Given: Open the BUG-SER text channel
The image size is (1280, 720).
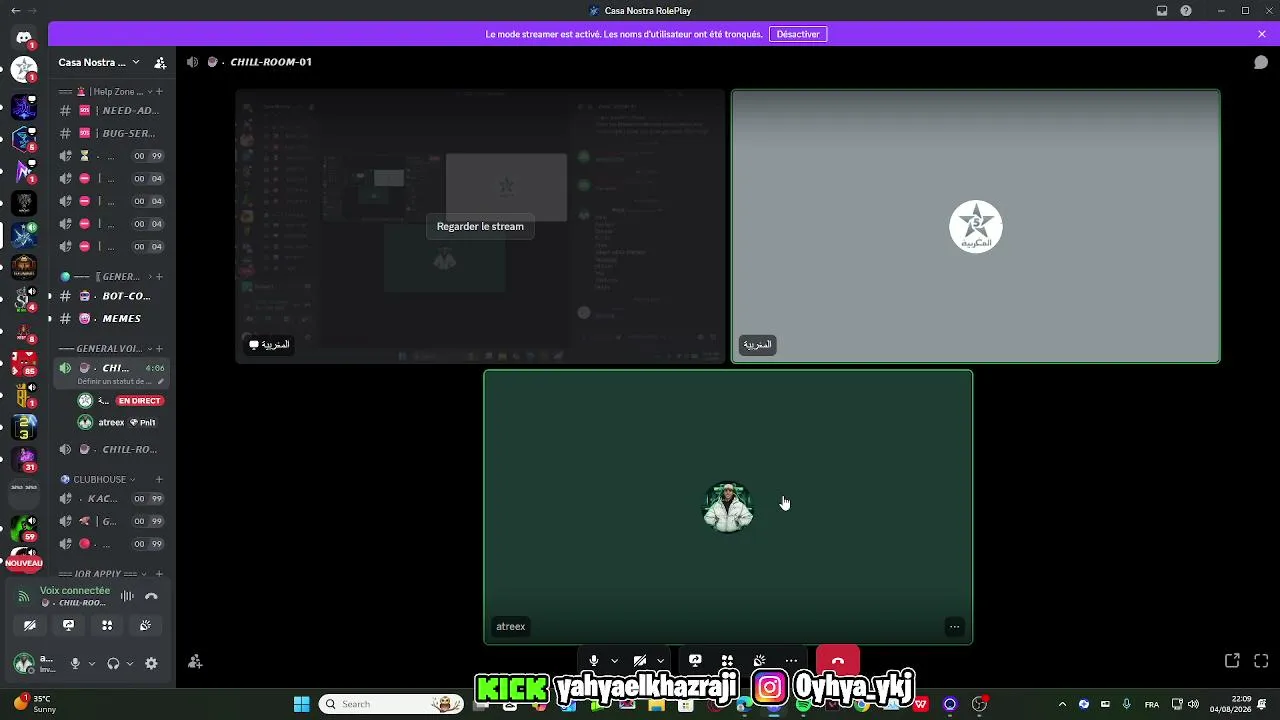Looking at the screenshot, I should [110, 133].
